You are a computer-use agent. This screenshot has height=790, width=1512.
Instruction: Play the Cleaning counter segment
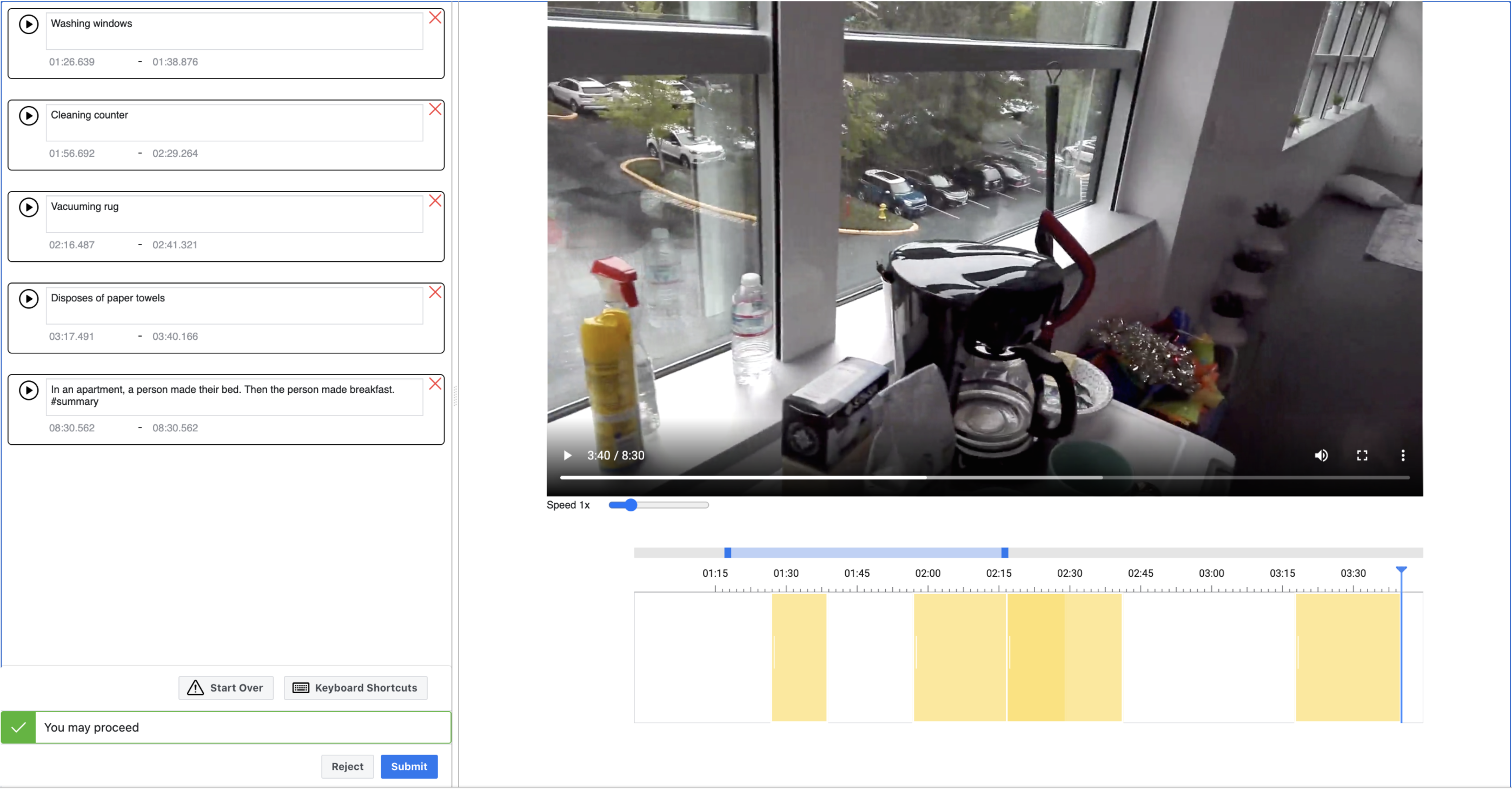(28, 116)
